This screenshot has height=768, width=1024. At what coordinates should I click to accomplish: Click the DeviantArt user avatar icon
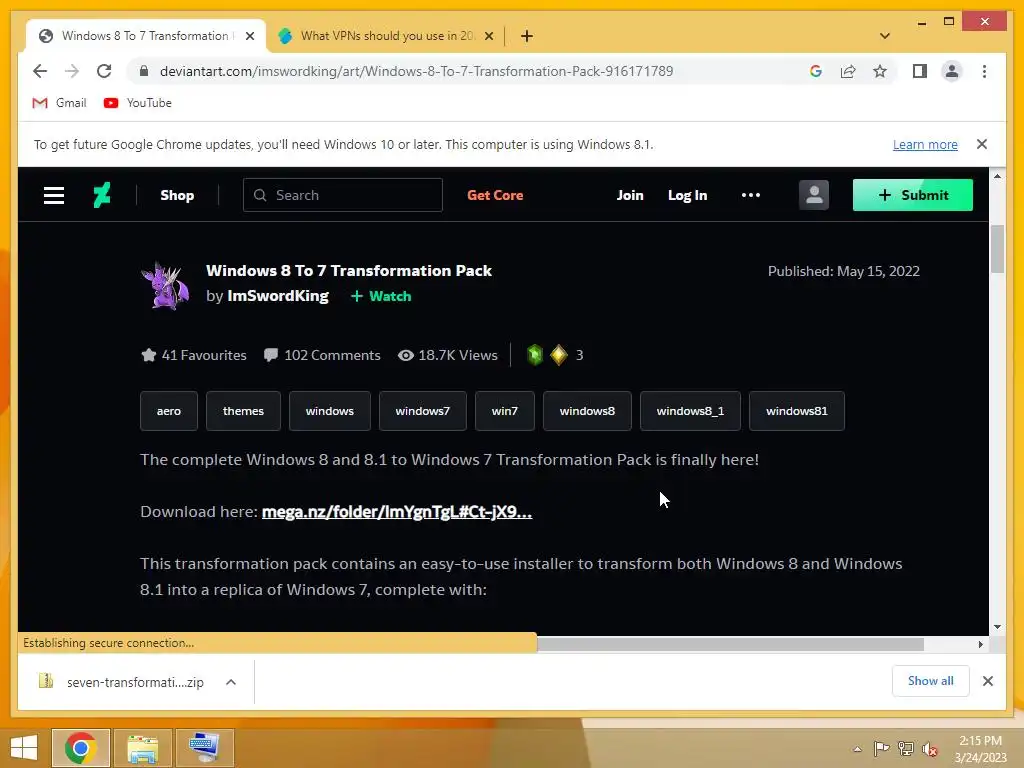814,195
